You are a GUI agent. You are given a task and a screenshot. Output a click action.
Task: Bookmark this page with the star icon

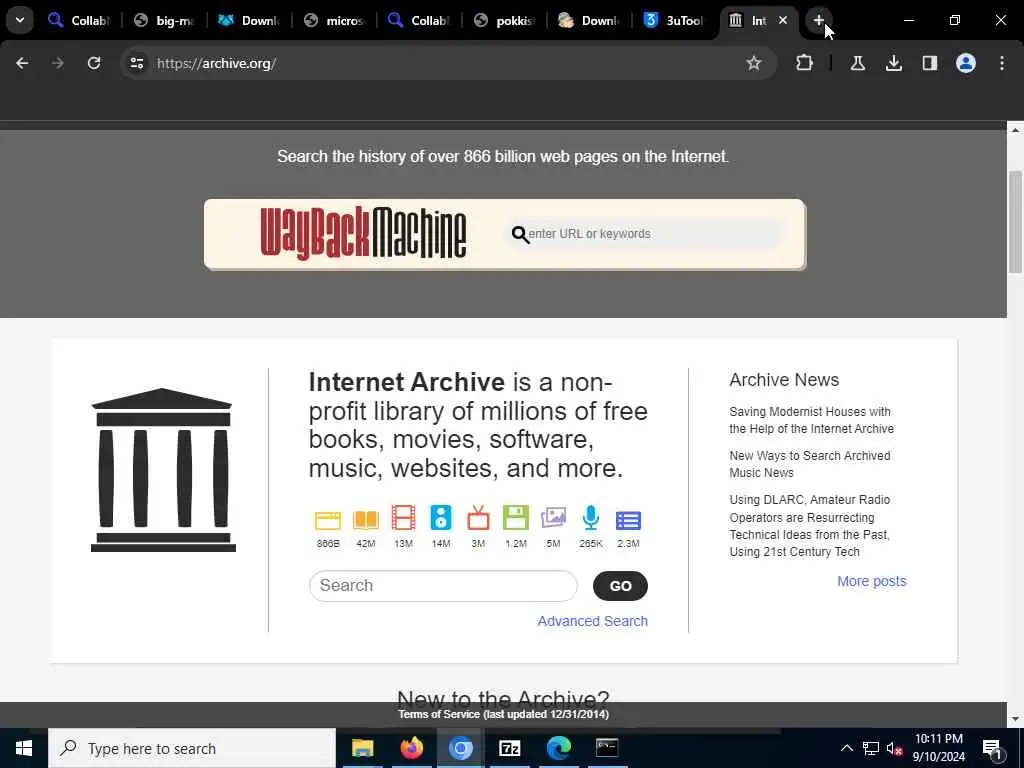[754, 63]
